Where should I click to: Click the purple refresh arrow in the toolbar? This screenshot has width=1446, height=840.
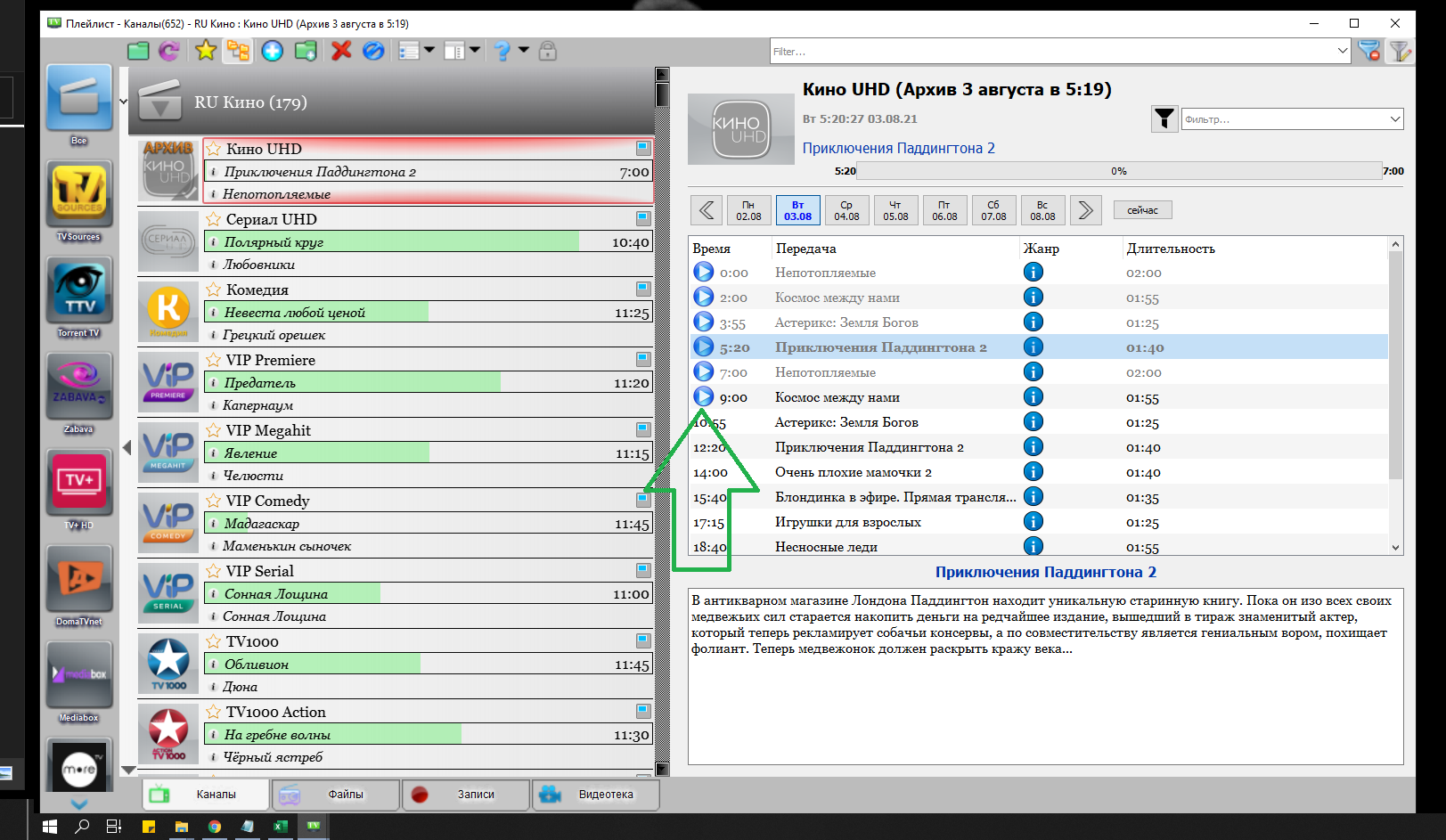[x=168, y=51]
